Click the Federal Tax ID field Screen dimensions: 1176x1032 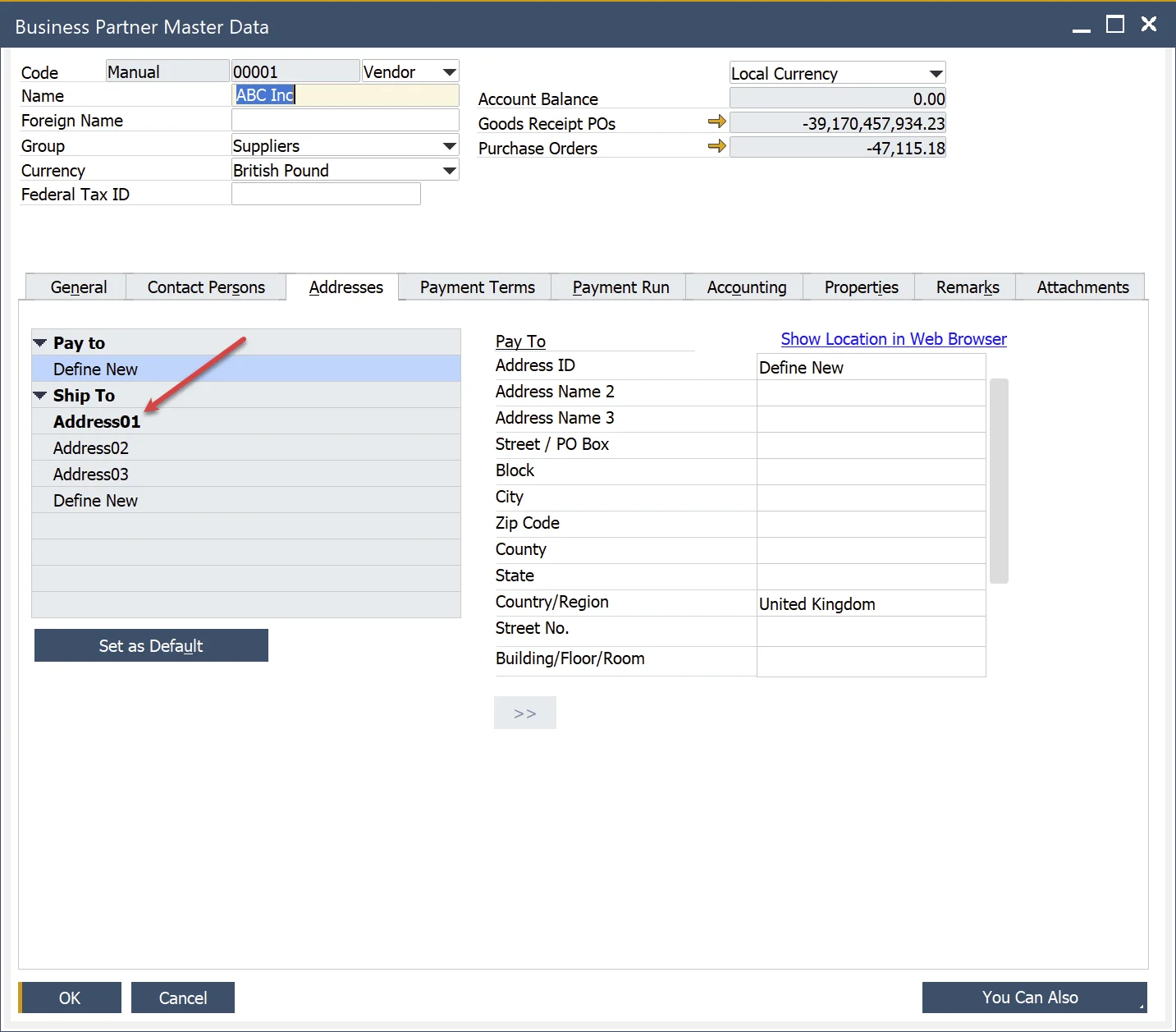point(326,195)
